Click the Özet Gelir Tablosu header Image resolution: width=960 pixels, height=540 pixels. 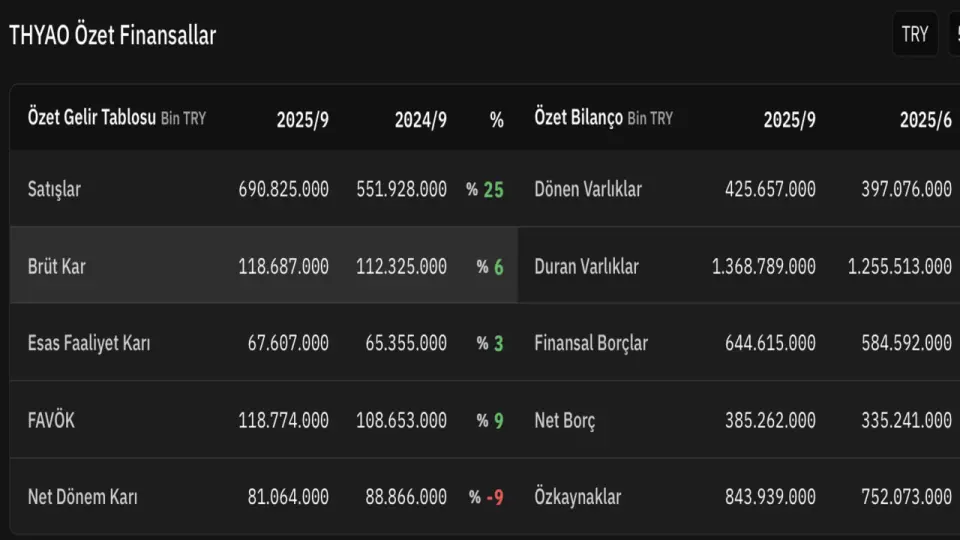click(x=92, y=118)
